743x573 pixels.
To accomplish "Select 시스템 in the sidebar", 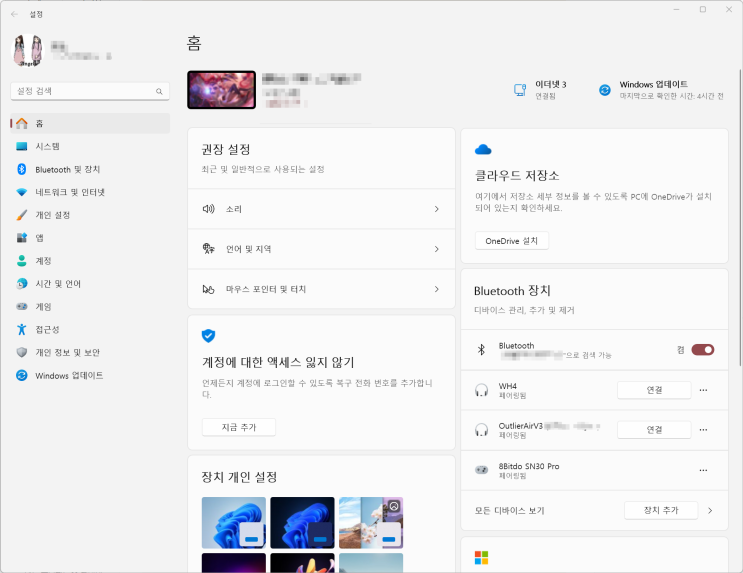I will (x=90, y=146).
